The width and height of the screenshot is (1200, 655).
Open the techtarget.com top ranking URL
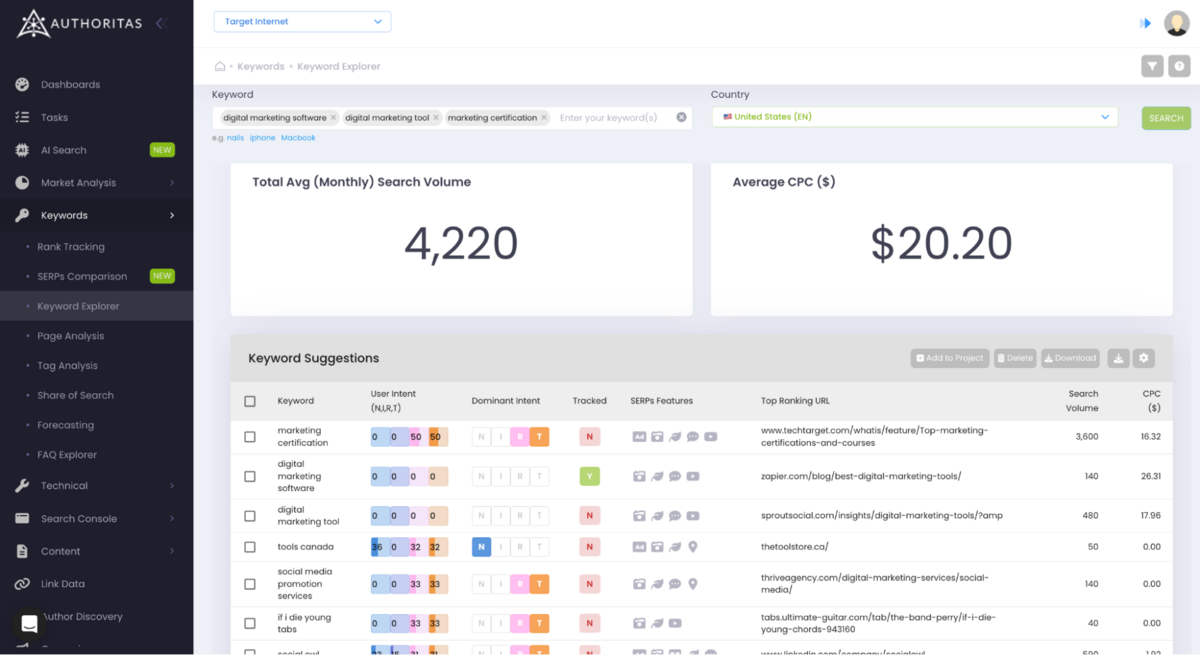pyautogui.click(x=874, y=437)
